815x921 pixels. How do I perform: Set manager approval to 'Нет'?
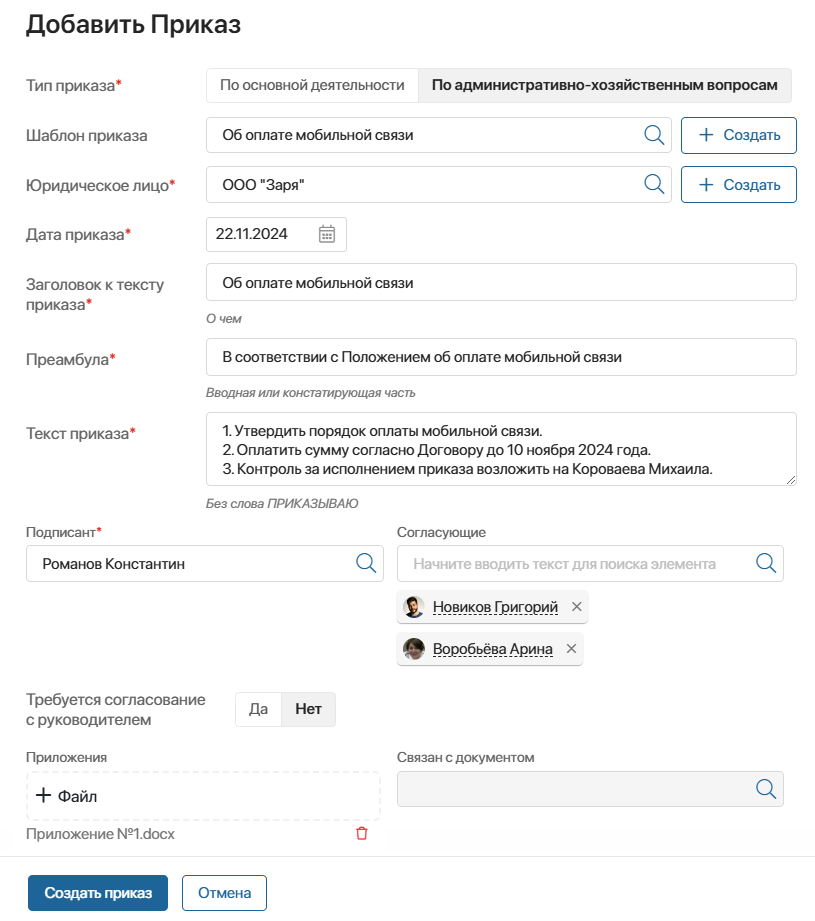point(308,709)
